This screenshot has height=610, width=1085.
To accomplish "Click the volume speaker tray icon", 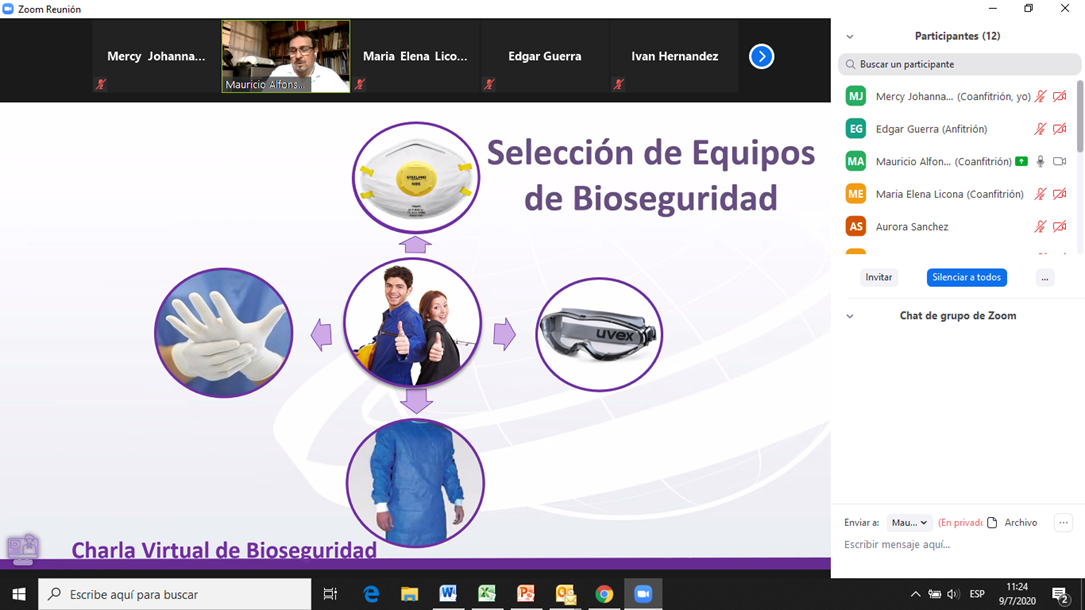I will (953, 594).
